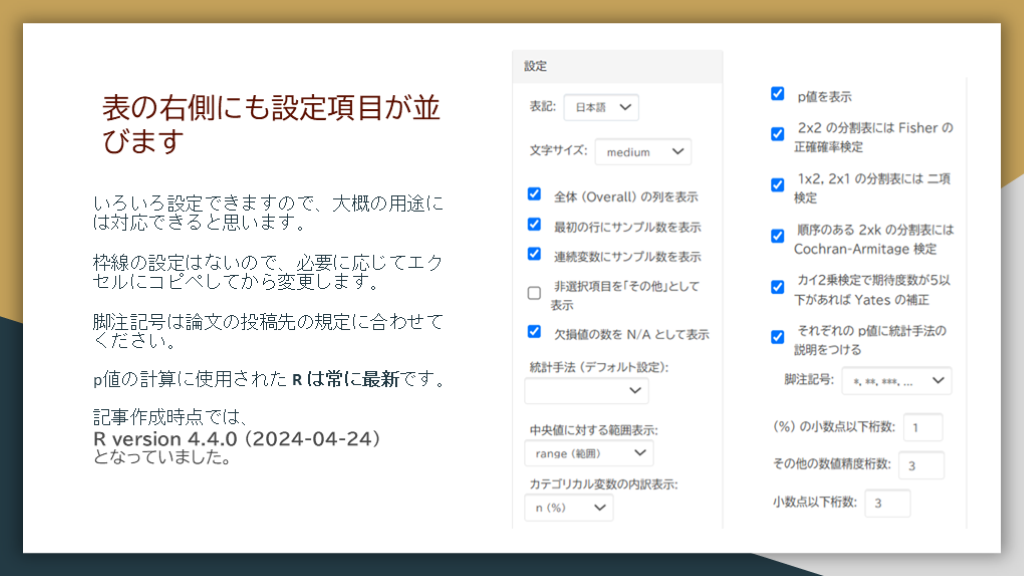Toggle the 二項検定 checkbox for 1x2, 2x1

click(777, 185)
